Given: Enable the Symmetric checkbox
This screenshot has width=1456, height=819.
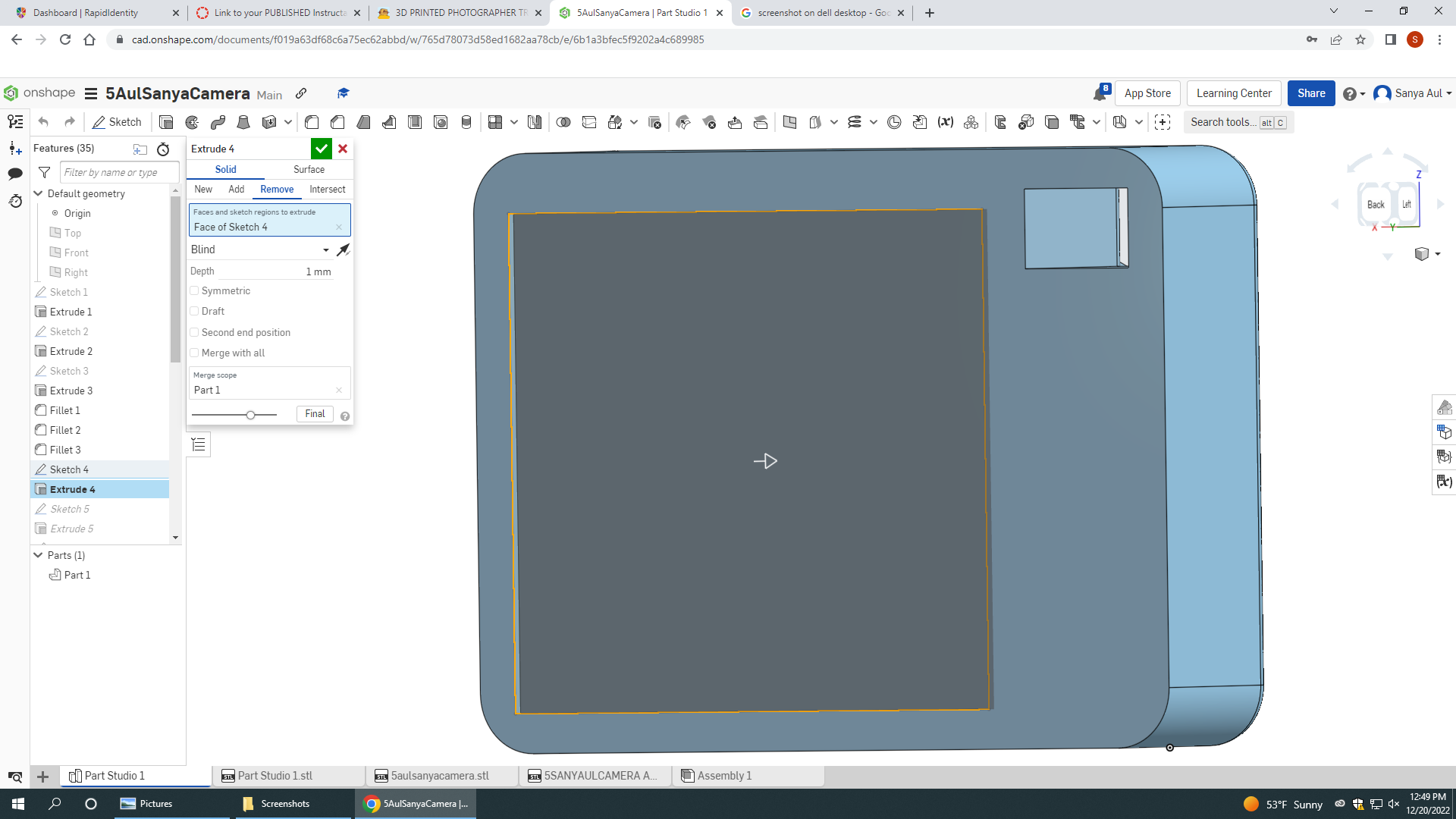Looking at the screenshot, I should tap(194, 290).
